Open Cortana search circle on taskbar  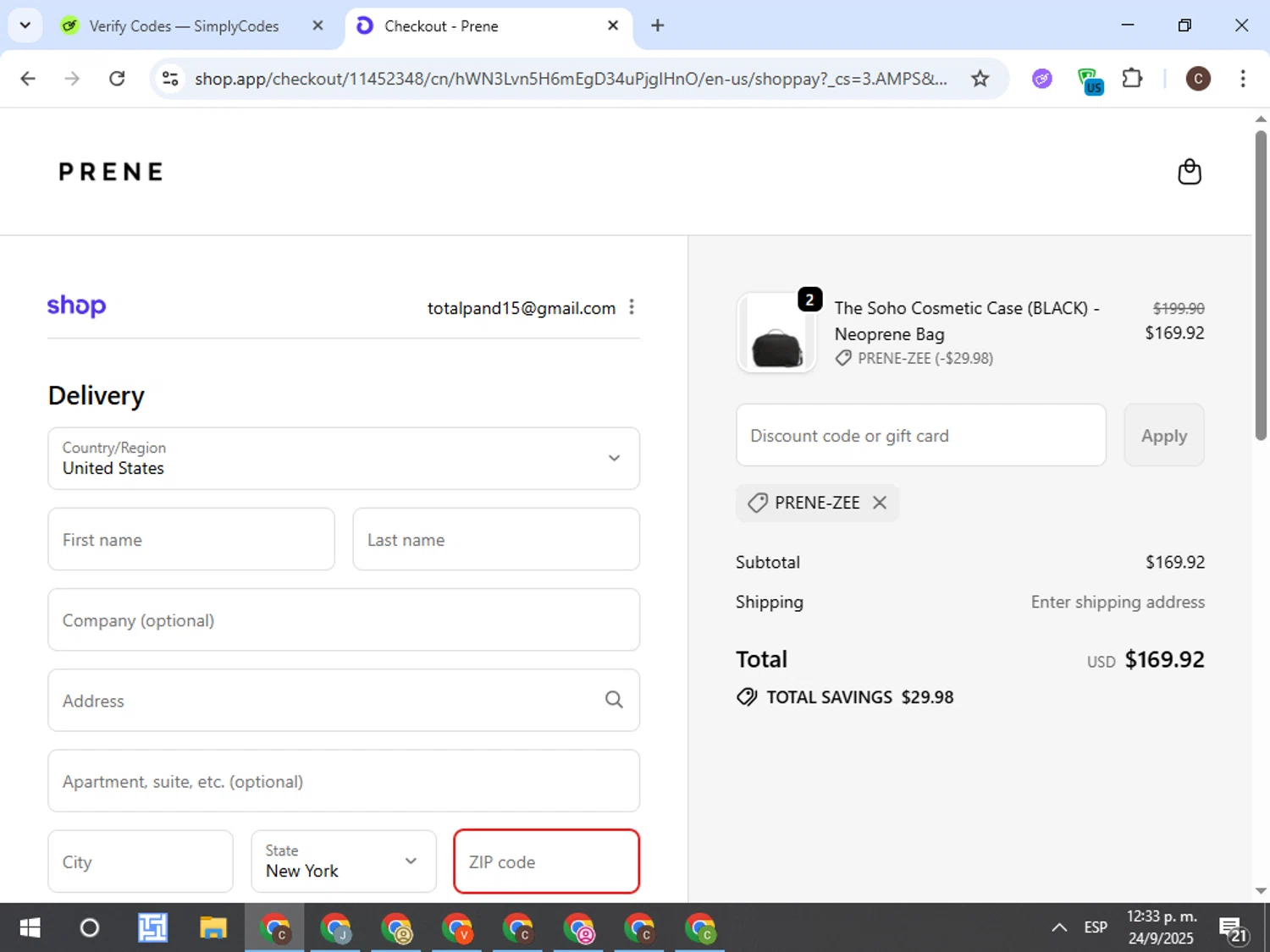point(89,928)
